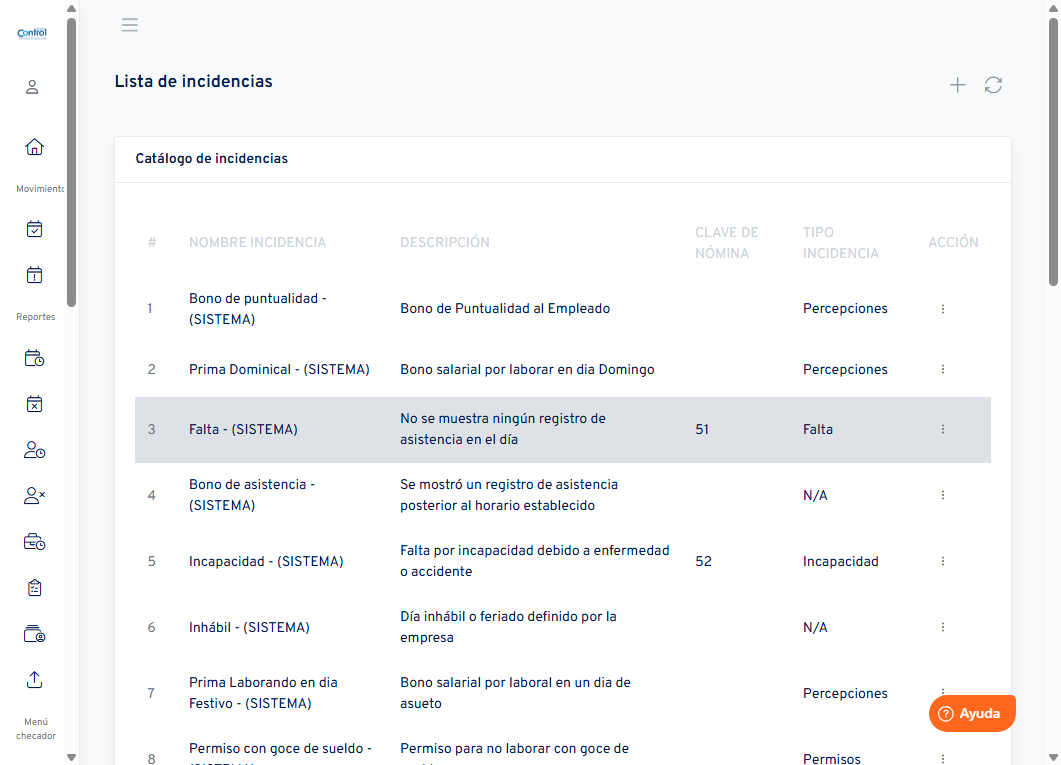
Task: Click the main page vertical scrollbar thumb
Action: tap(1053, 152)
